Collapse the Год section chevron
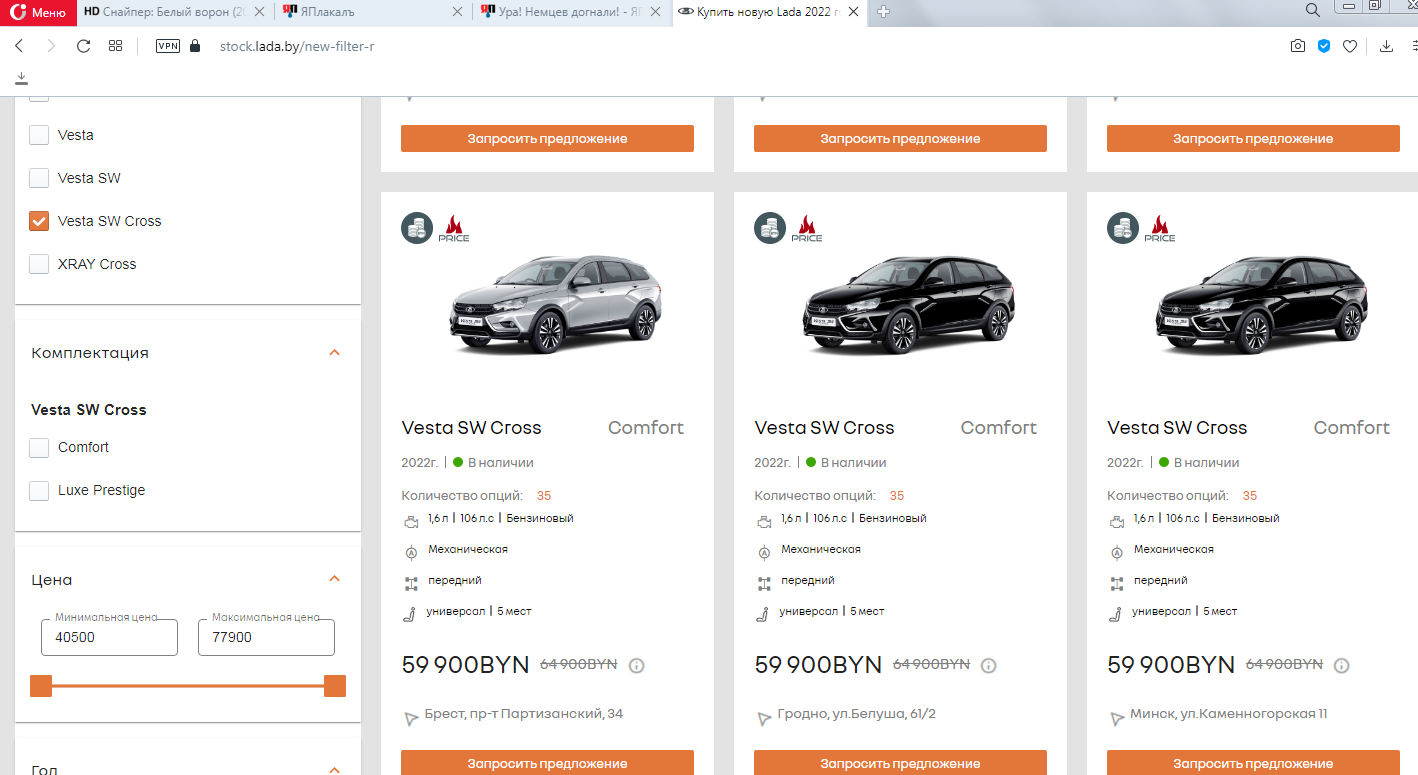The height and width of the screenshot is (775, 1418). [335, 769]
